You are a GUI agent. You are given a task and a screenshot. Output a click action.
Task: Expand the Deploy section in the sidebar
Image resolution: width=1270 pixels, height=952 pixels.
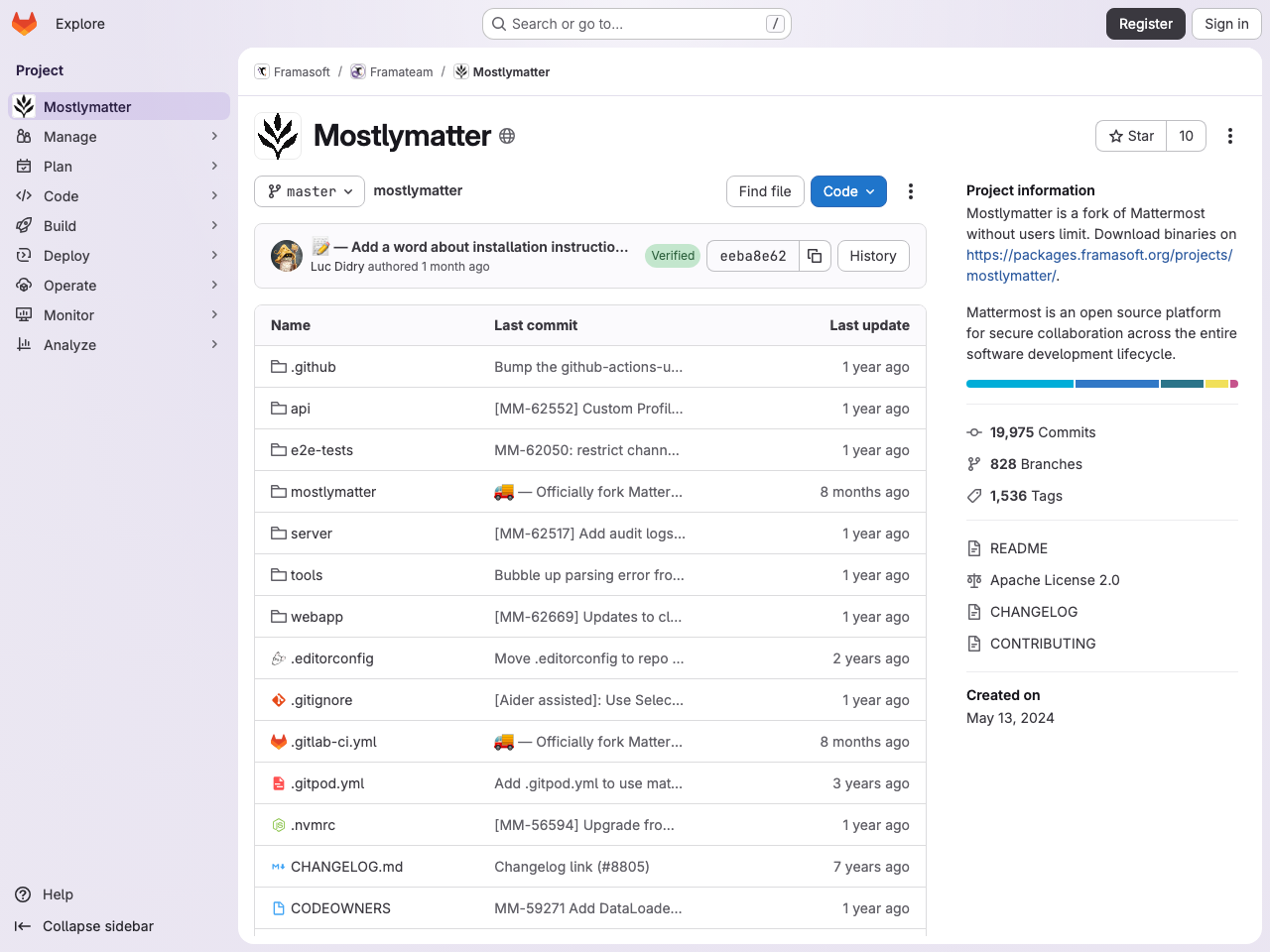[x=64, y=255]
